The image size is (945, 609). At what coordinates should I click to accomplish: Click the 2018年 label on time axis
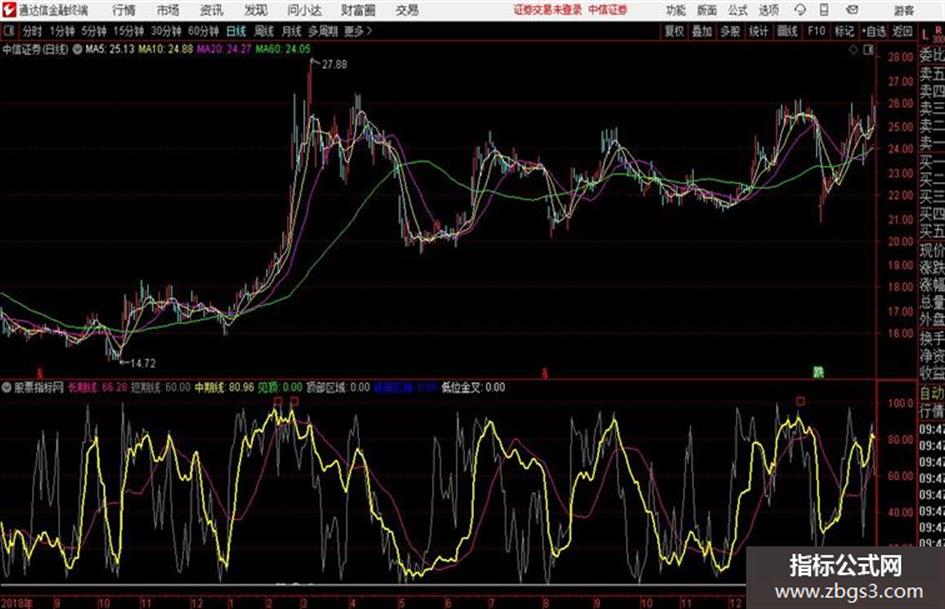coord(16,603)
